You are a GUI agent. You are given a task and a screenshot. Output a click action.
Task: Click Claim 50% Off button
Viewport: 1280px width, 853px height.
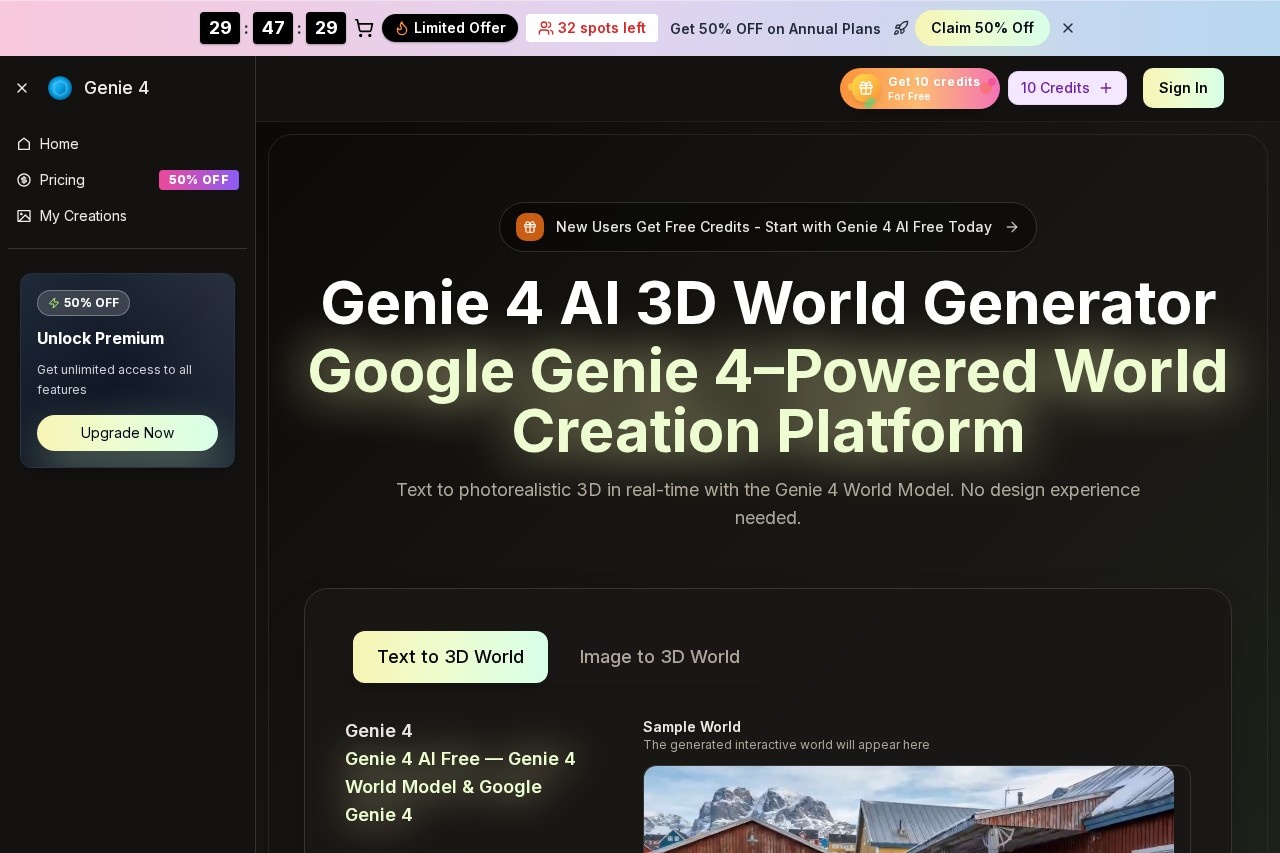(x=982, y=28)
